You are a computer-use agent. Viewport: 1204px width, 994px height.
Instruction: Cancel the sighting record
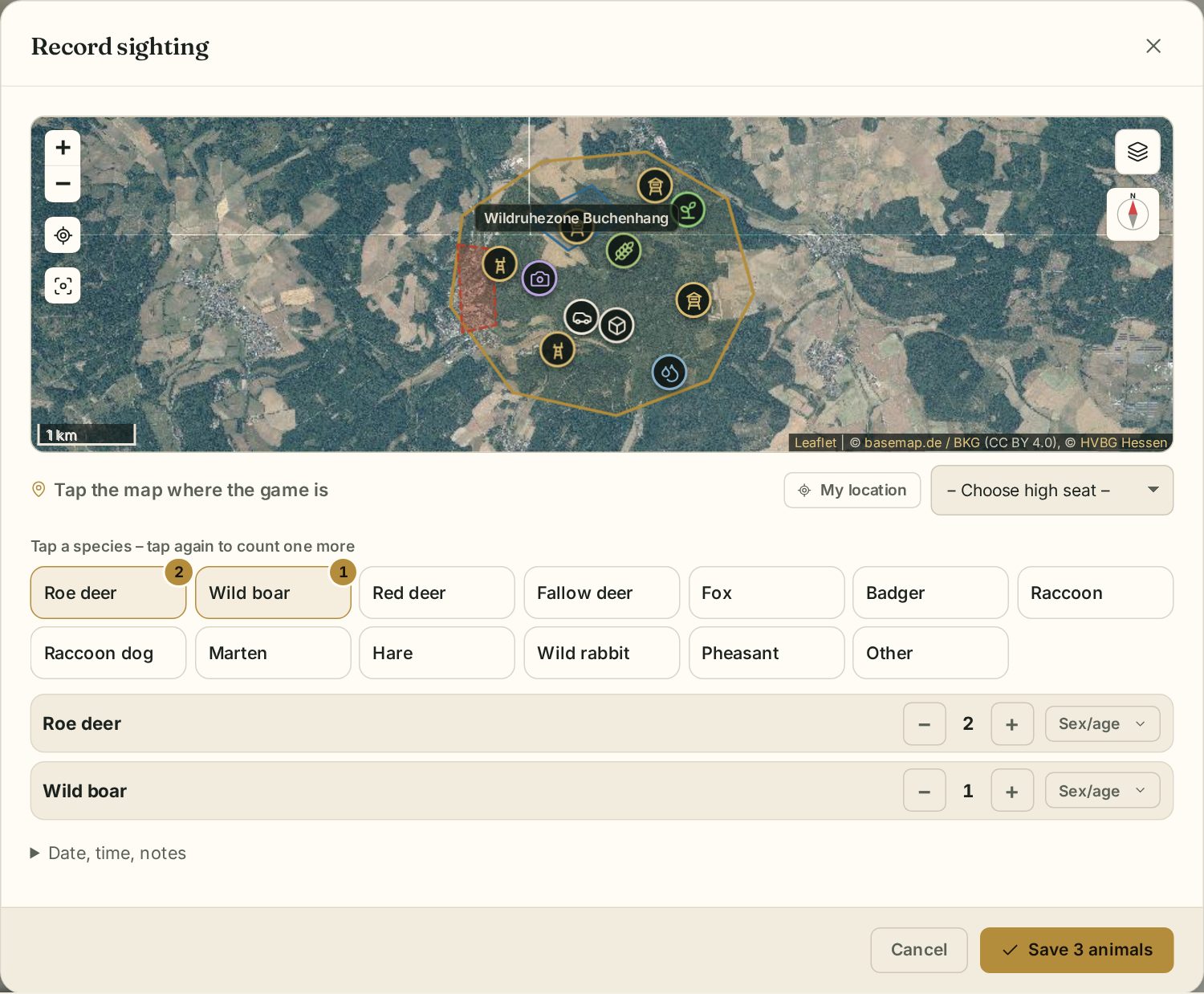point(919,950)
